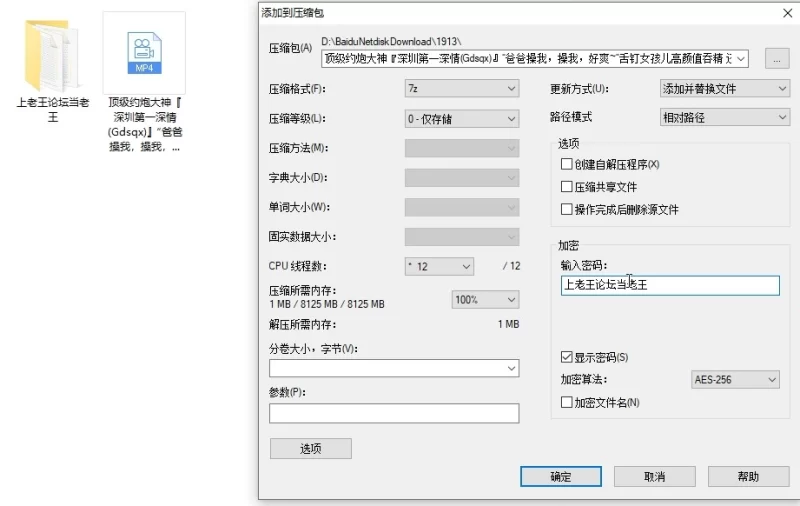Screen dimensions: 800x506
Task: Enable 操作完成后删除源文件 option
Action: (566, 209)
